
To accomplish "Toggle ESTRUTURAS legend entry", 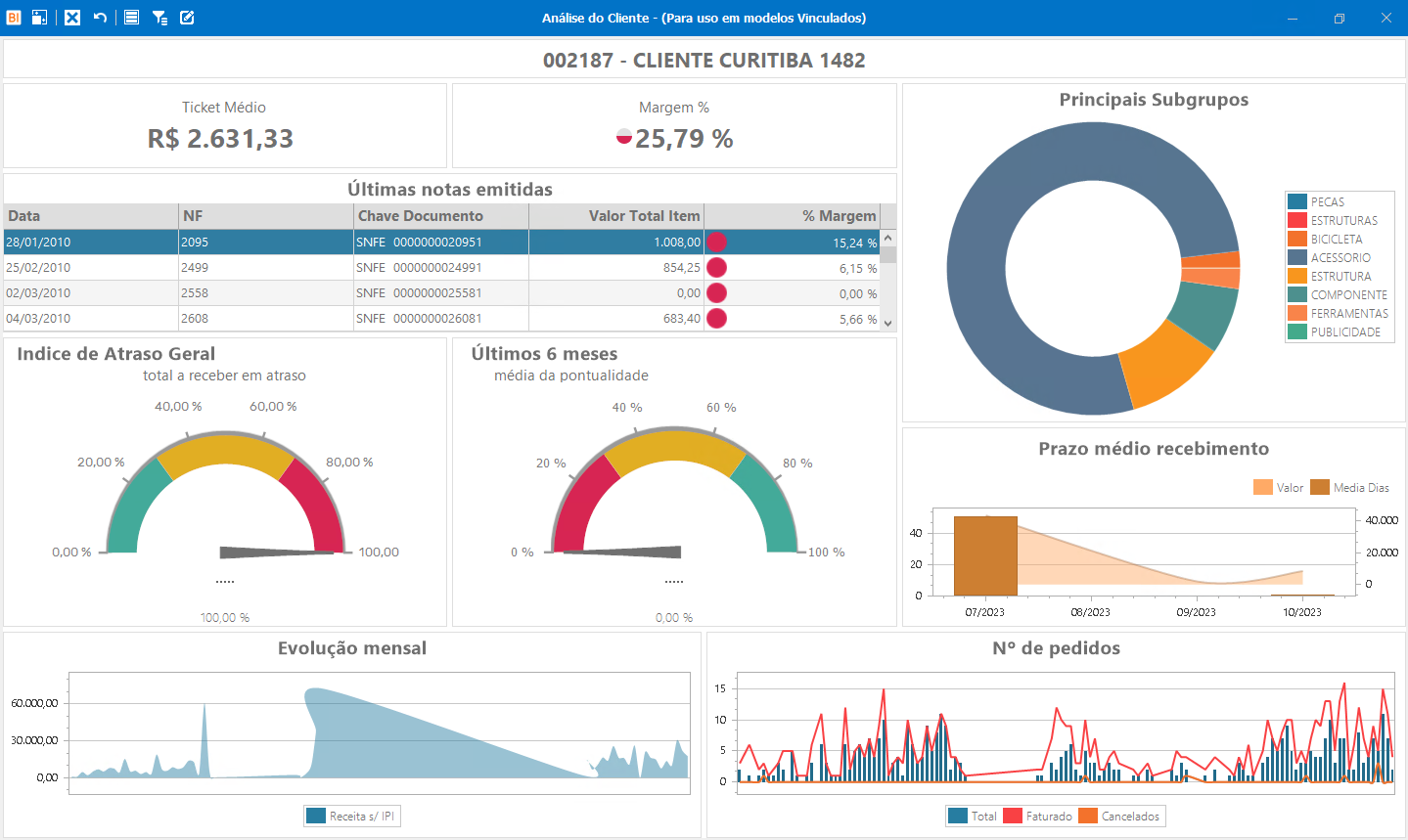I will coord(1333,220).
